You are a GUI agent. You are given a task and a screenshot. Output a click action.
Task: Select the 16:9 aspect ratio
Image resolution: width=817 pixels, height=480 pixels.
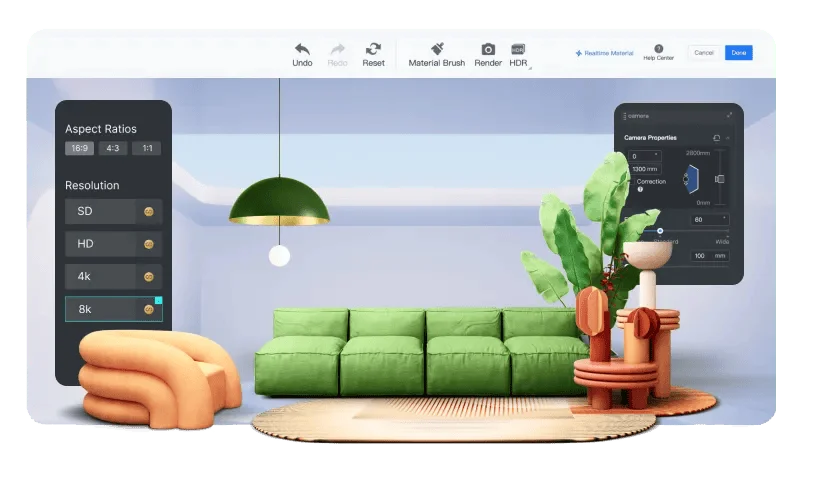[79, 148]
